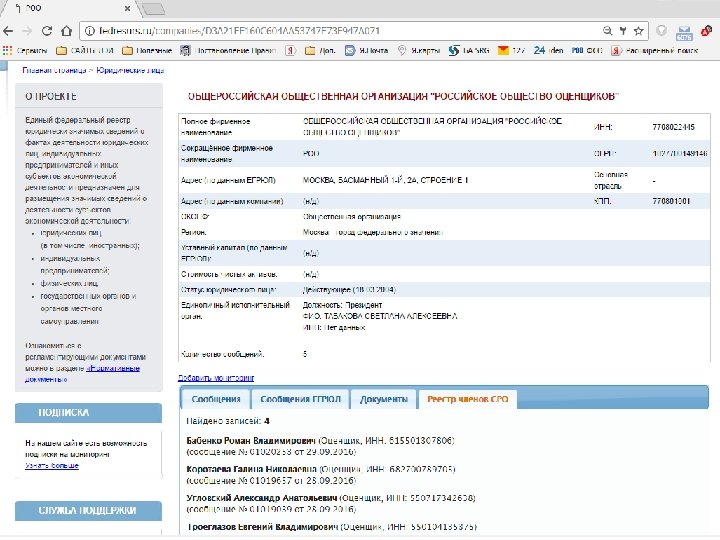Bookmark this page with star icon
The image size is (720, 540).
pyautogui.click(x=639, y=31)
